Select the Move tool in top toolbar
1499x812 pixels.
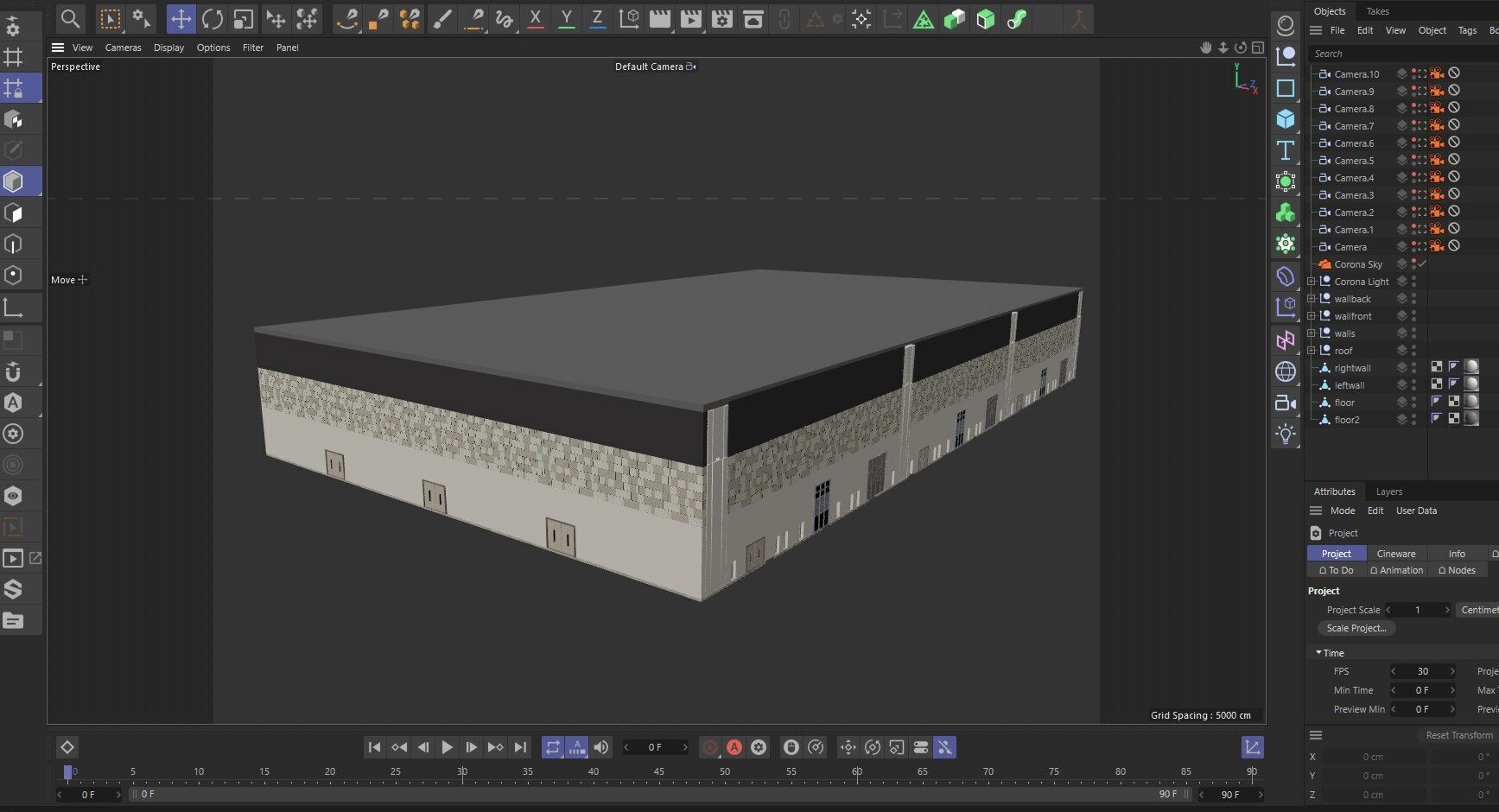click(181, 19)
